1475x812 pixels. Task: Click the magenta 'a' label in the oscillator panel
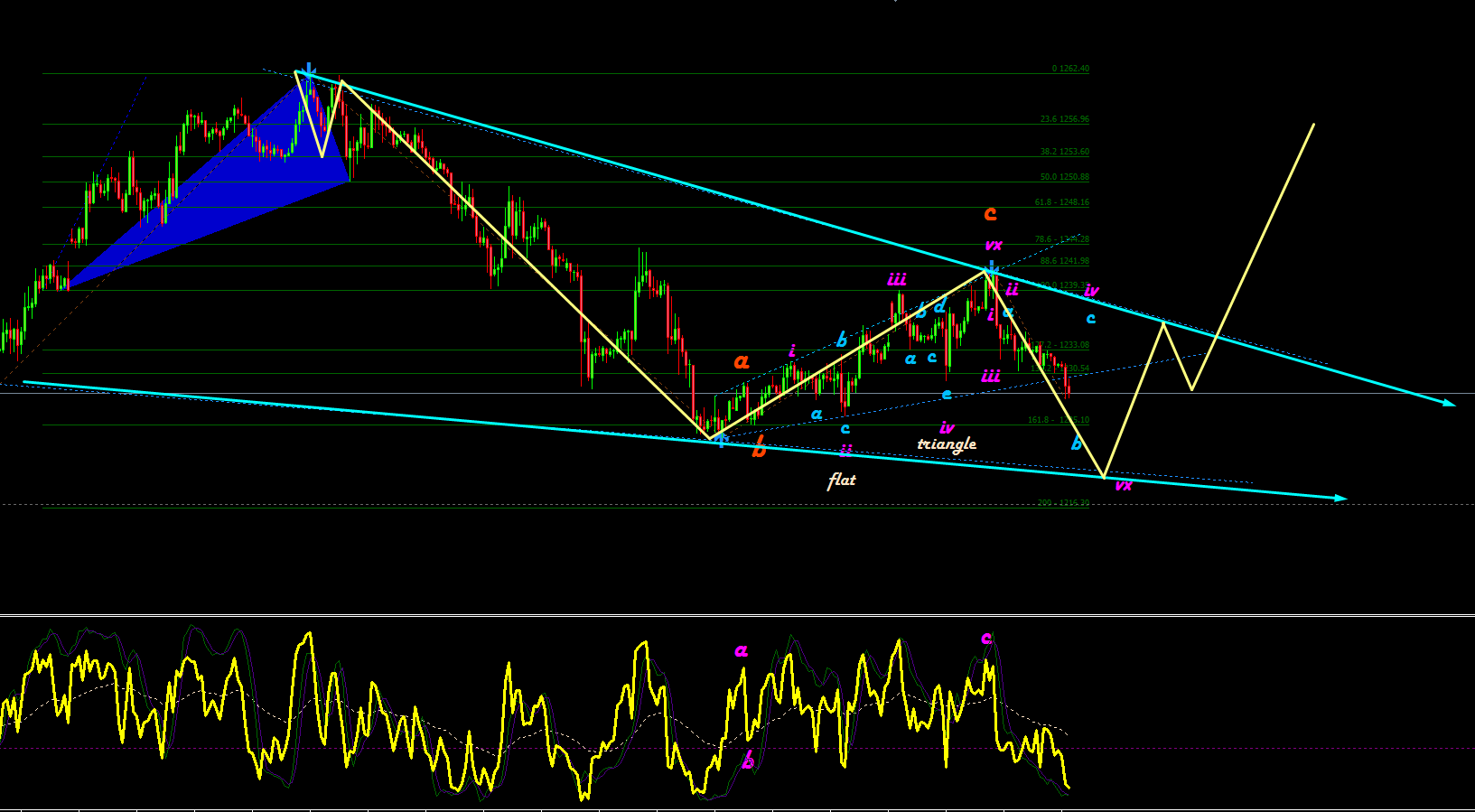[x=742, y=650]
